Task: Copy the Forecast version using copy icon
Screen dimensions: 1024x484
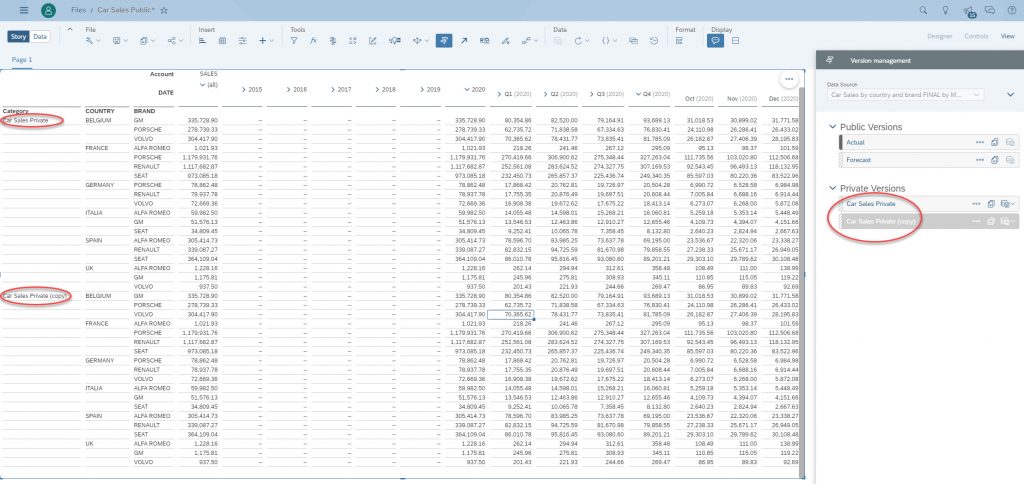Action: point(994,159)
